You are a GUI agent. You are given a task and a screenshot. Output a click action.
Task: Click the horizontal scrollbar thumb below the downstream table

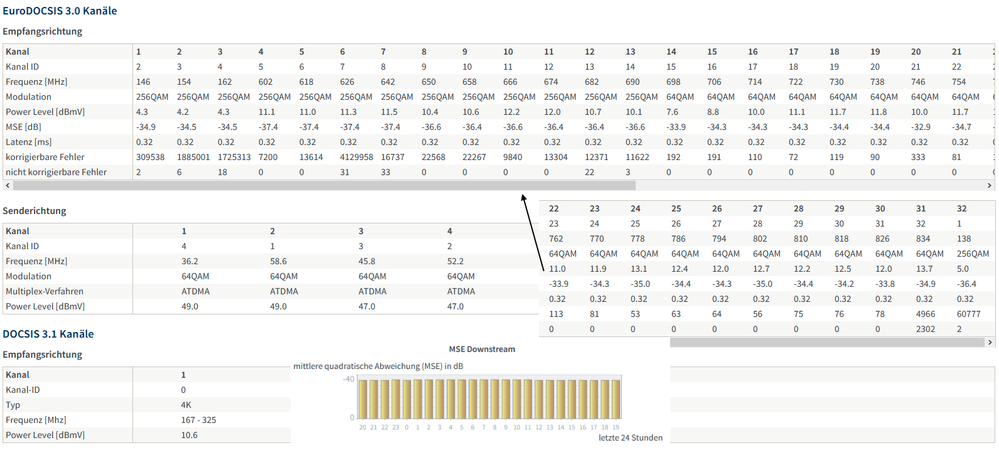(x=324, y=185)
